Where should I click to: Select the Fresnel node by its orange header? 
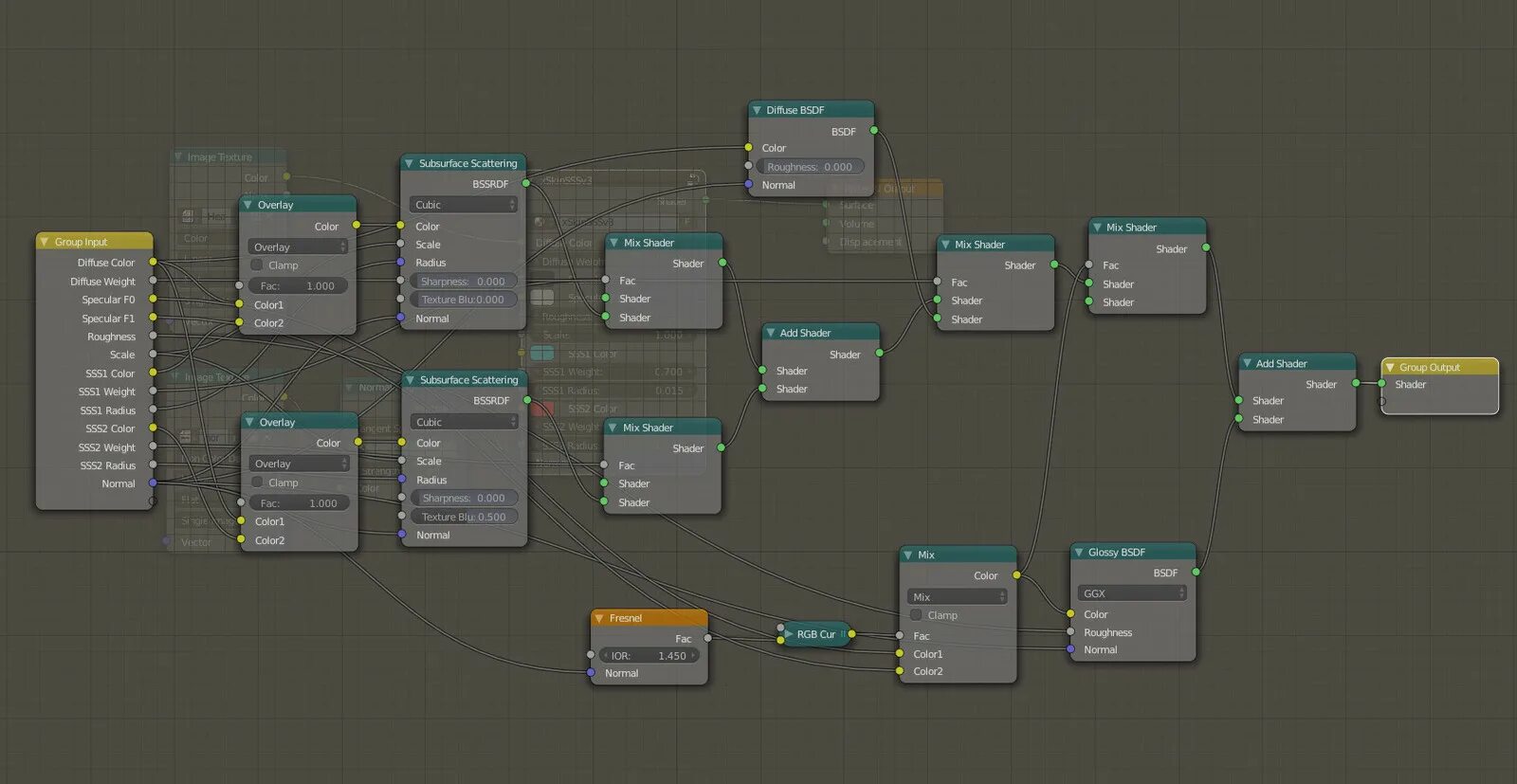pyautogui.click(x=649, y=618)
